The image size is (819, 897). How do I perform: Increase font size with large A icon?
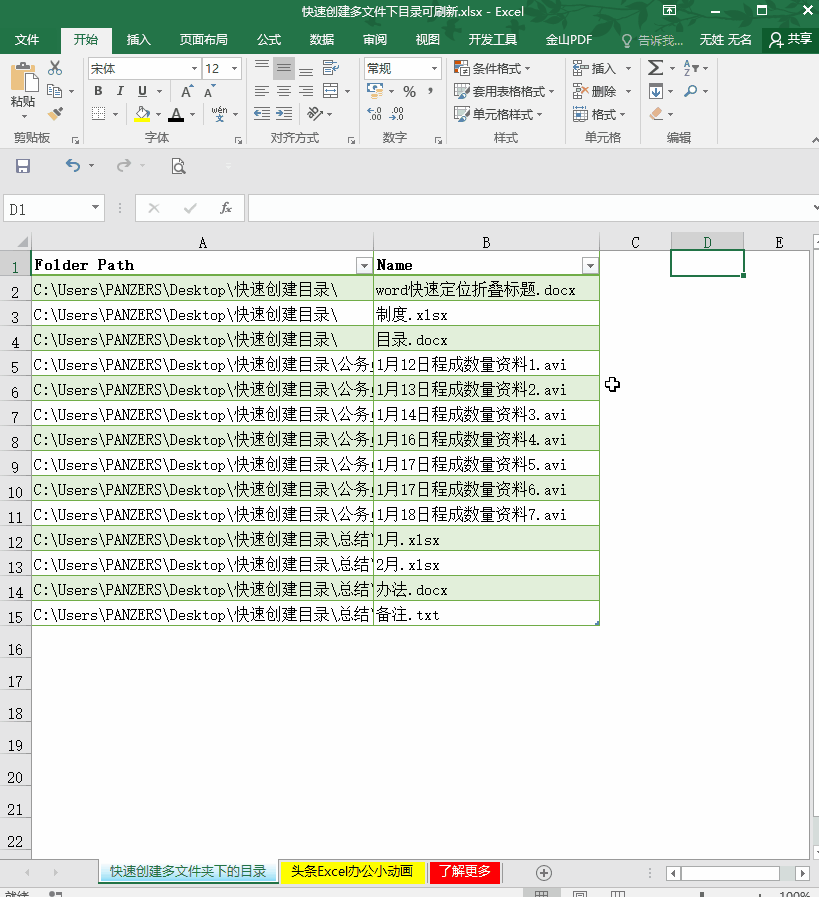pyautogui.click(x=187, y=91)
